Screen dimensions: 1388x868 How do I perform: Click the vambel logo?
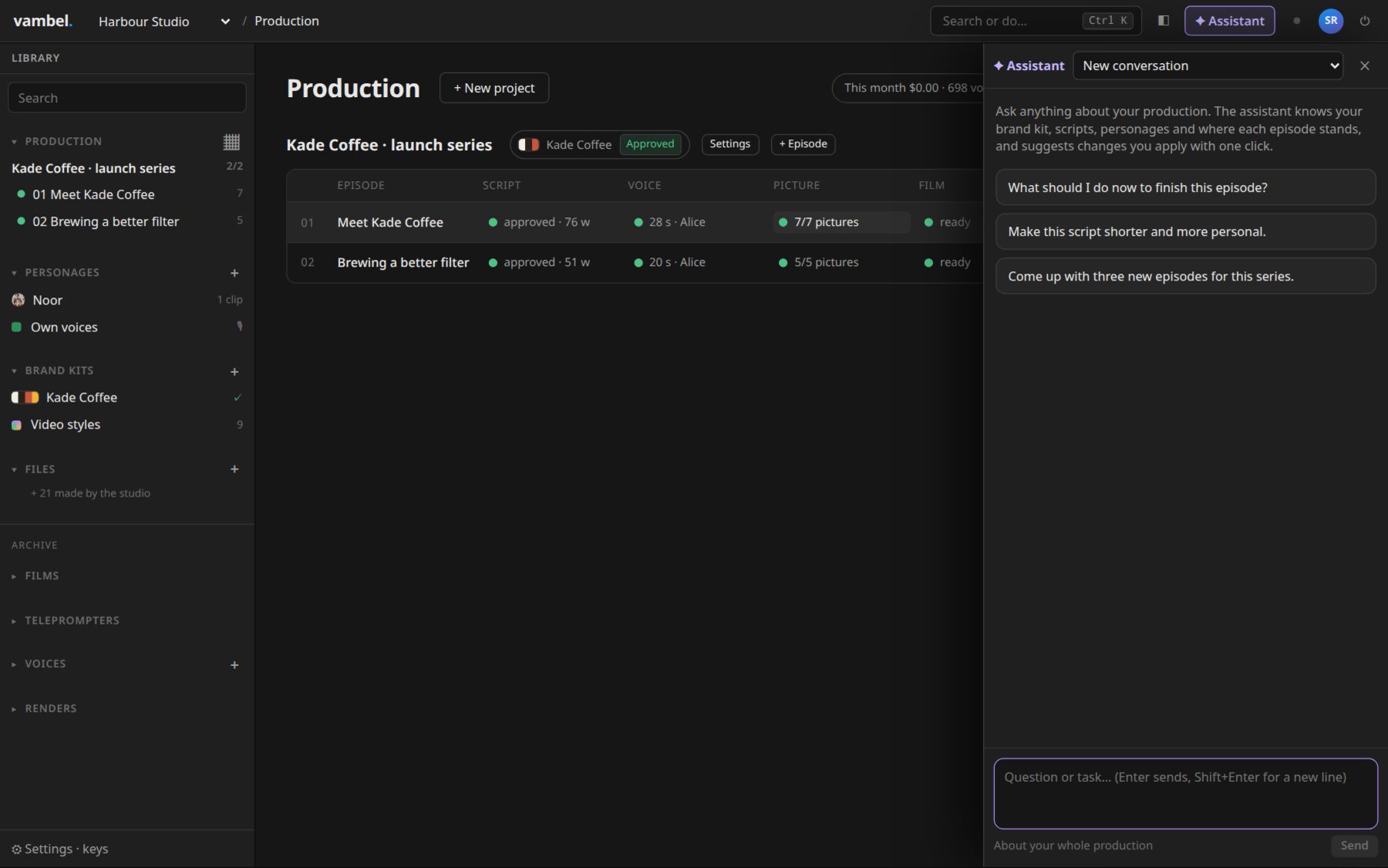[42, 21]
